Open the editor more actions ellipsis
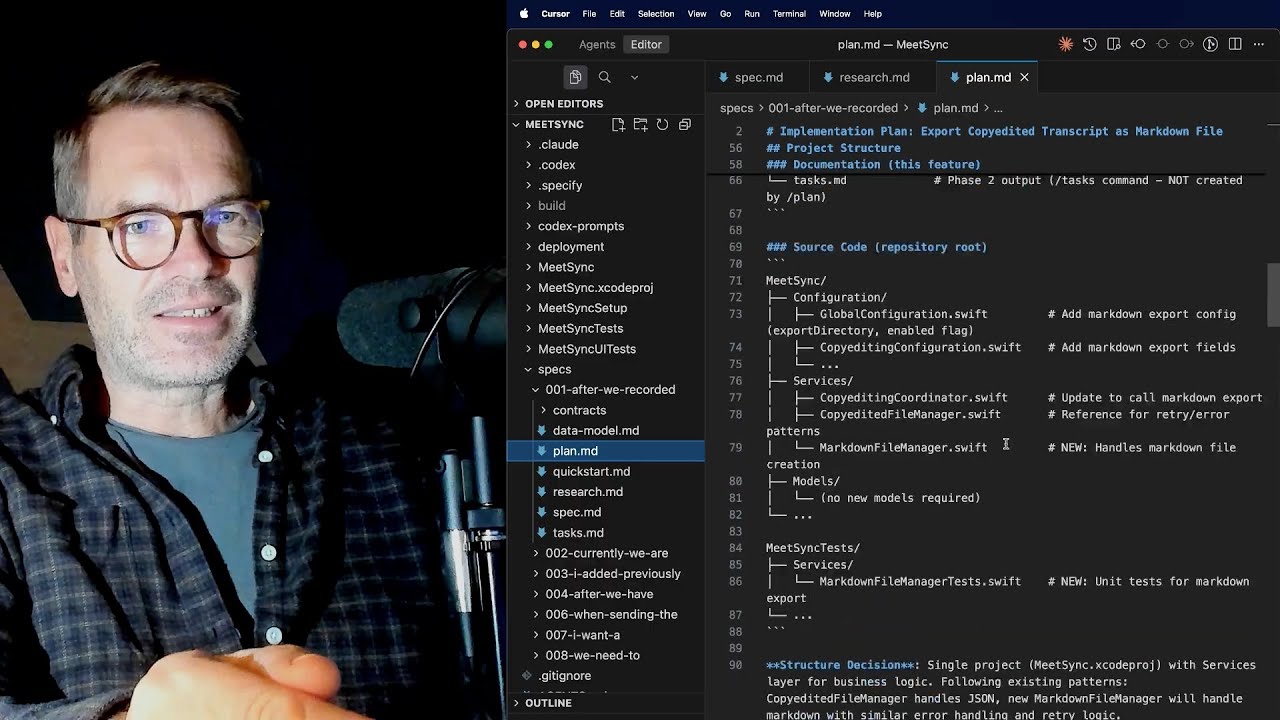Viewport: 1280px width, 720px height. (1259, 44)
